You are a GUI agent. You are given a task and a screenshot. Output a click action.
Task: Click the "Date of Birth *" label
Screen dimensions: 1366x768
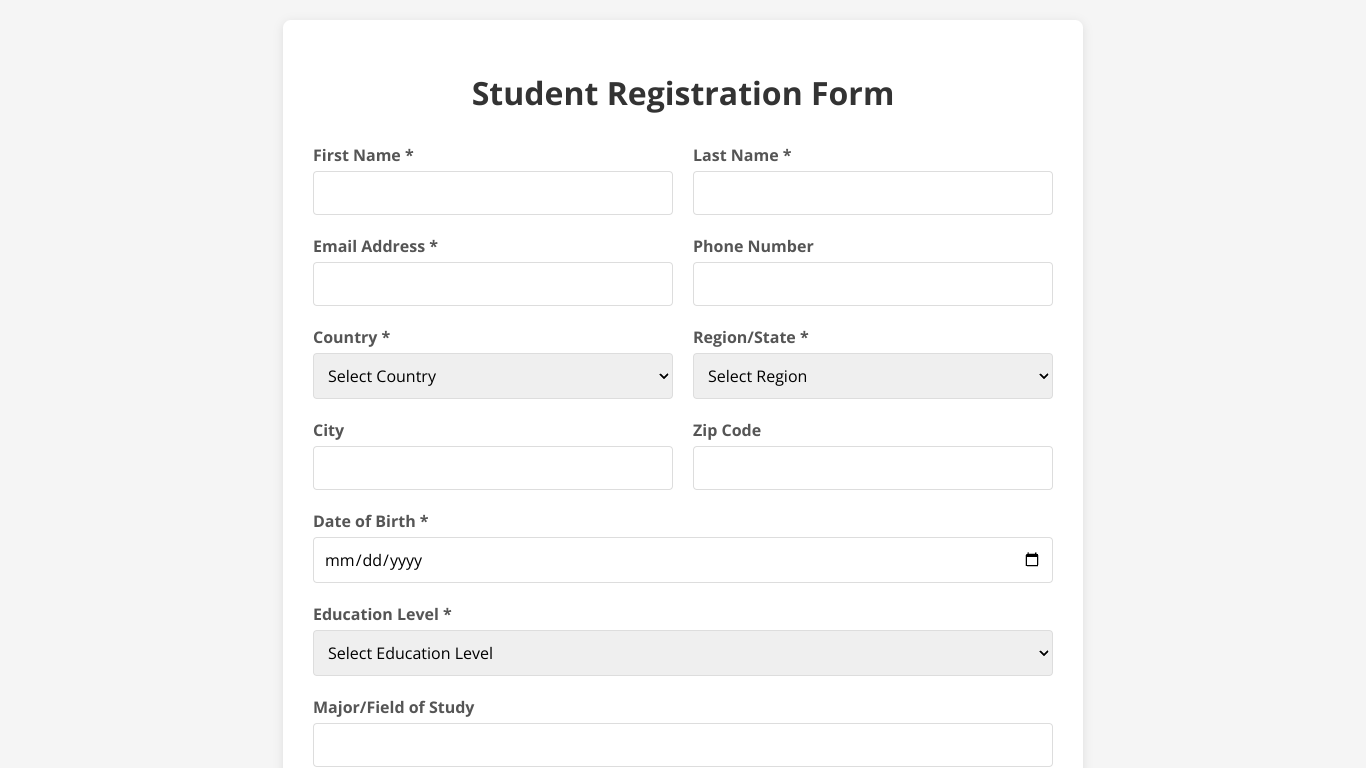370,521
